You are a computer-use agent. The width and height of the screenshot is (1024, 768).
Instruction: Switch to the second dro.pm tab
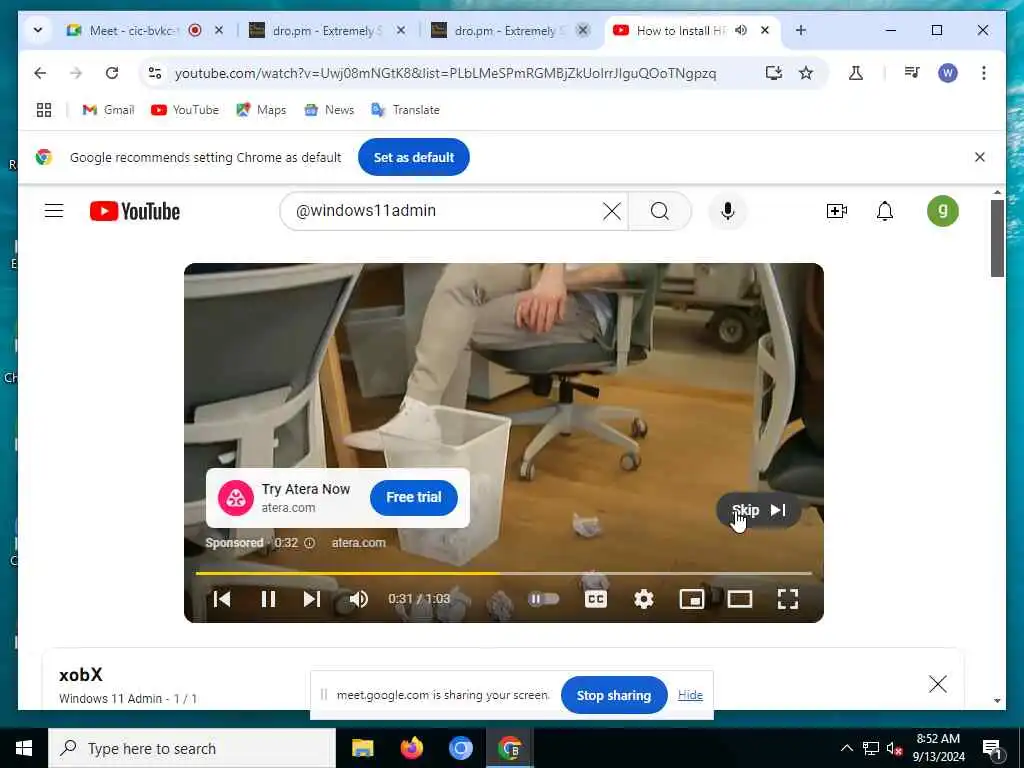tap(500, 31)
